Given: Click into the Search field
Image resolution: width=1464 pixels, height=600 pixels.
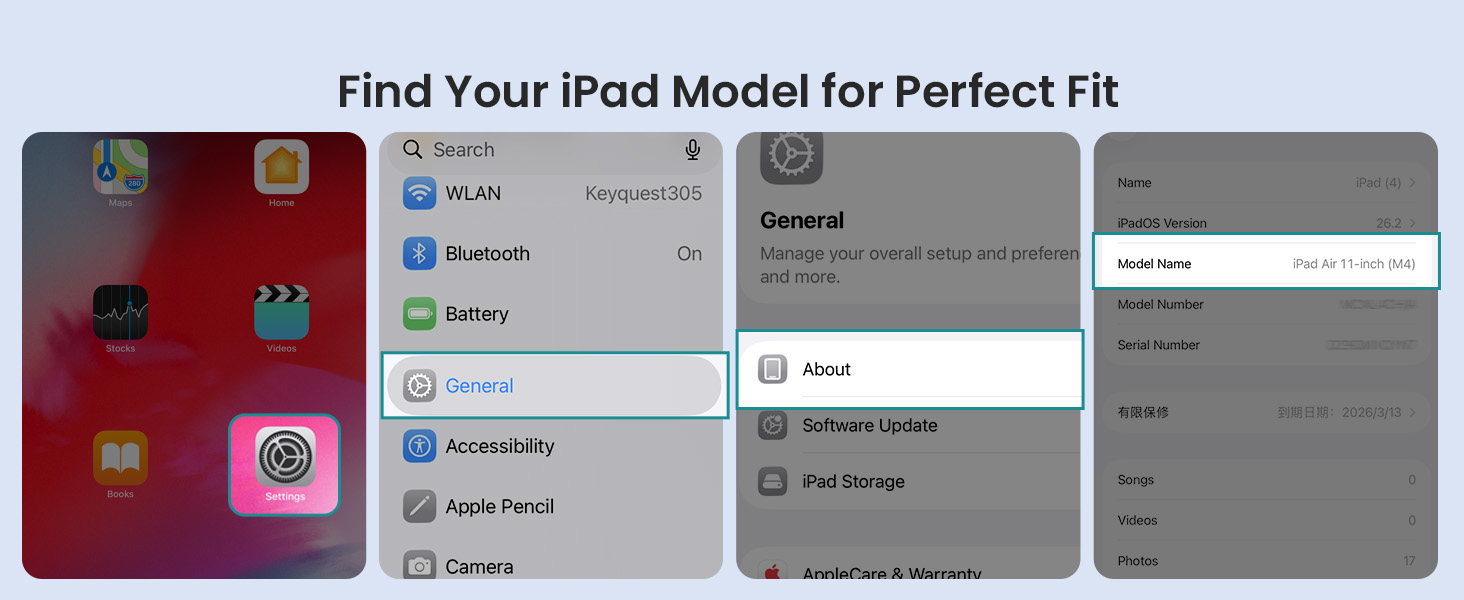Looking at the screenshot, I should click(551, 150).
